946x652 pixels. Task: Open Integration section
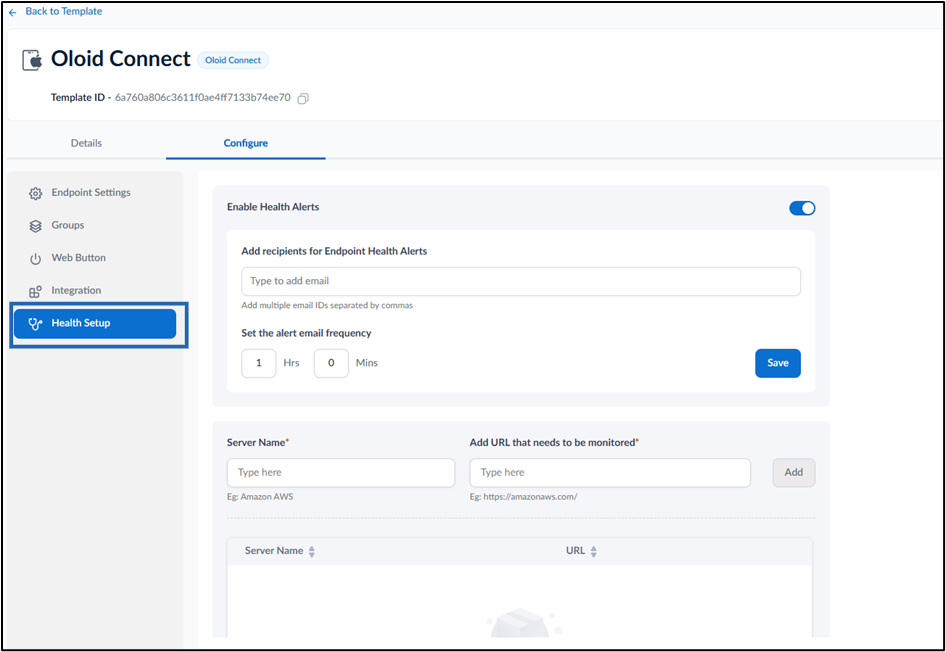95,290
